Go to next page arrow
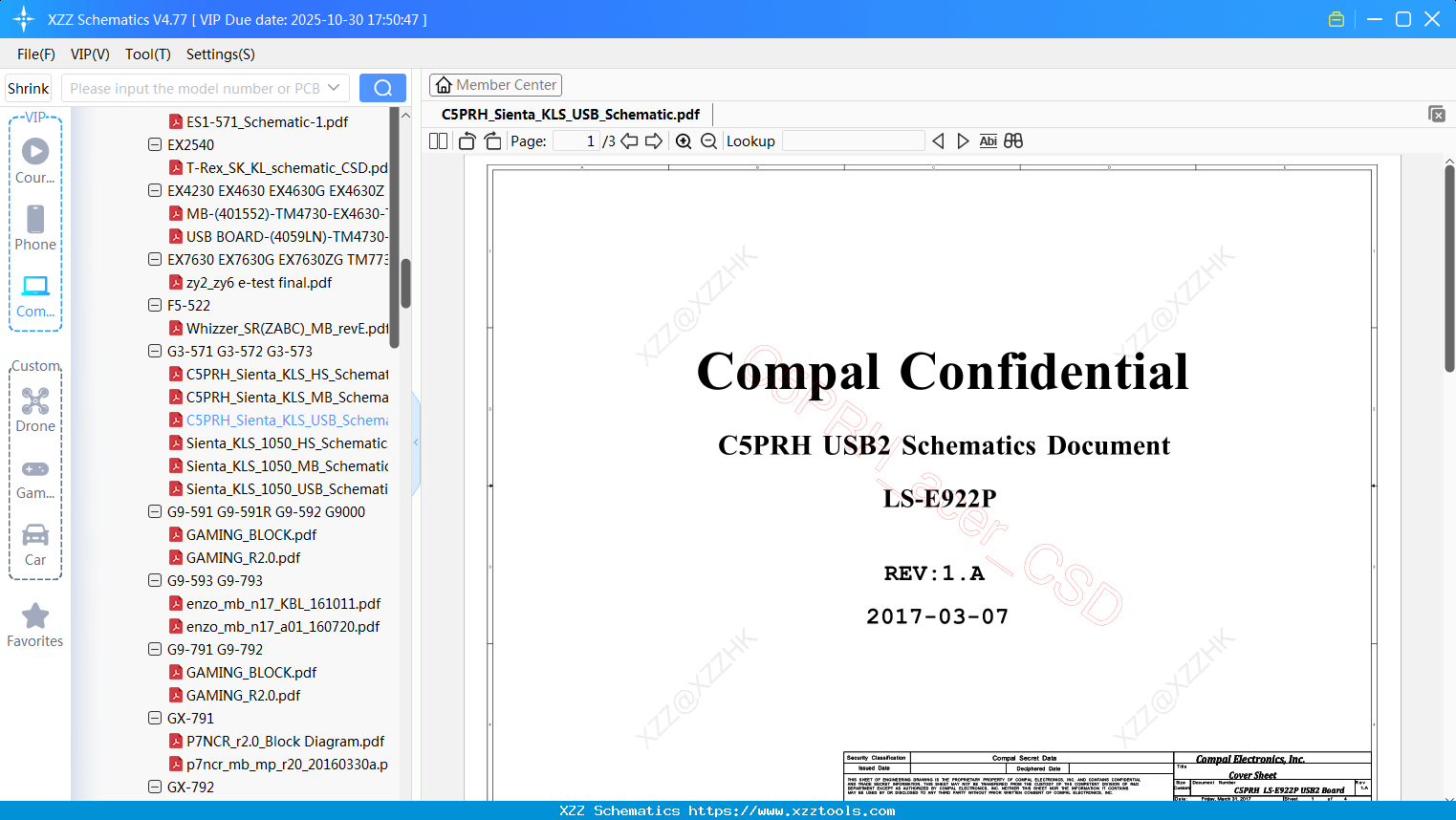1456x820 pixels. (654, 141)
